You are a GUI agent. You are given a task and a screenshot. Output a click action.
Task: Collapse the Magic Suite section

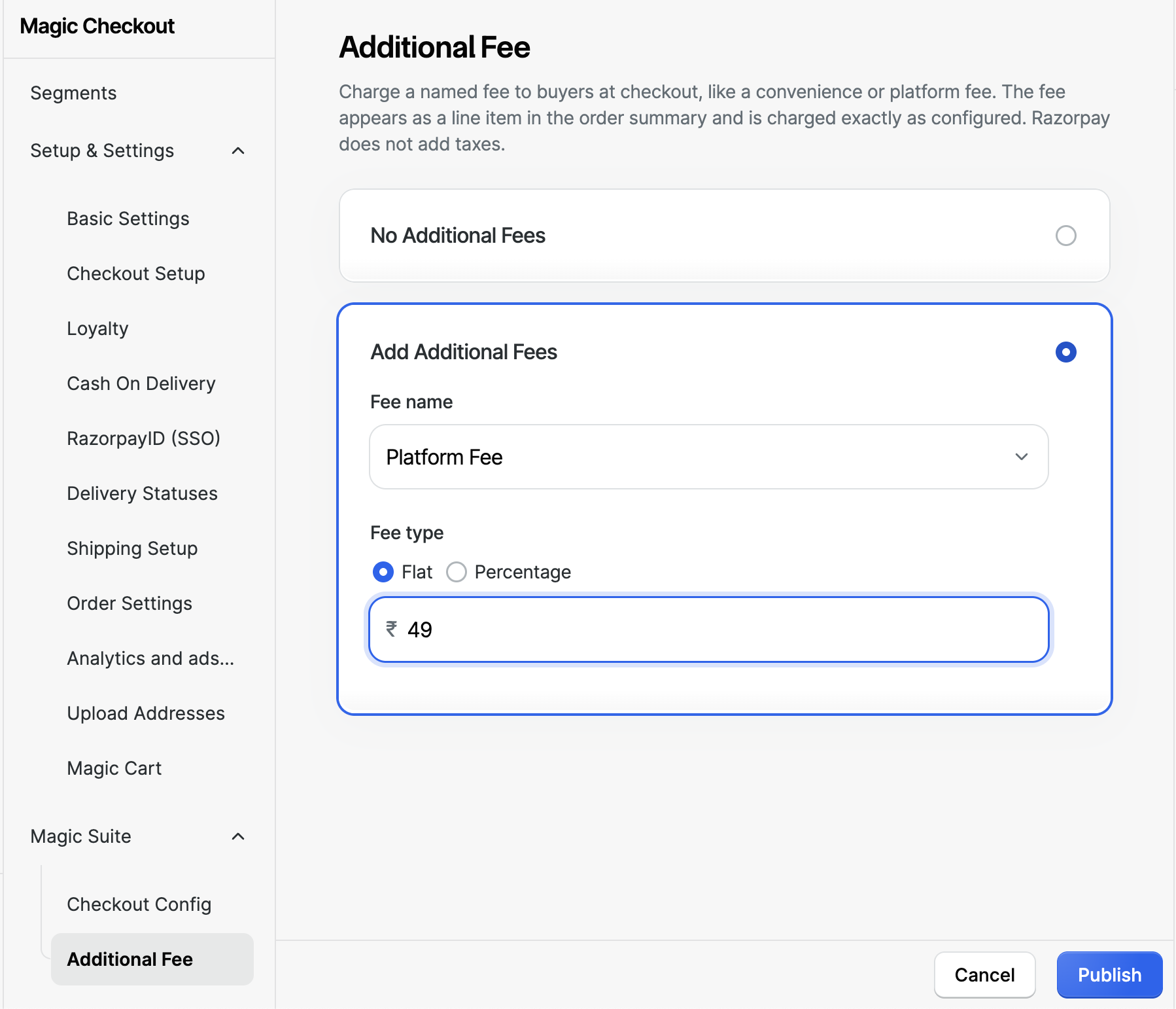tap(238, 836)
